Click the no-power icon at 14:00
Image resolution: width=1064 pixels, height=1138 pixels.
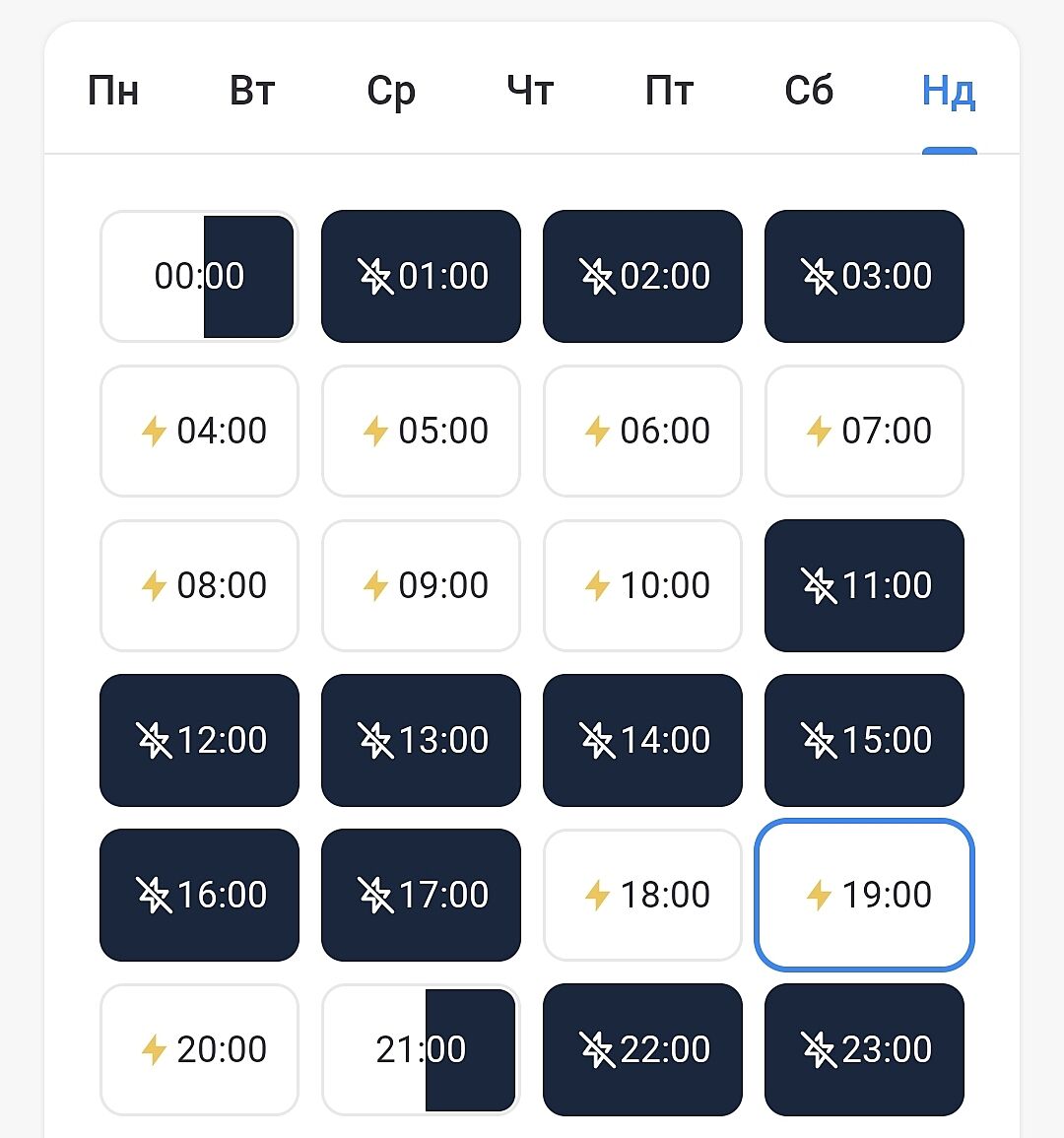coord(597,740)
